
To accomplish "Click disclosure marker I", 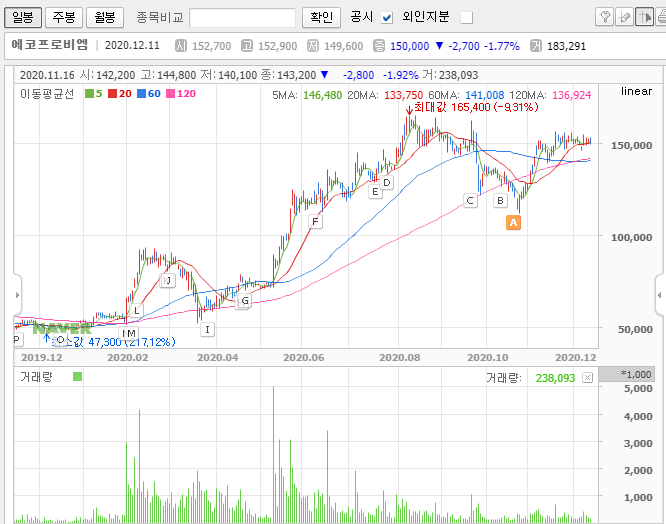I will tap(207, 329).
